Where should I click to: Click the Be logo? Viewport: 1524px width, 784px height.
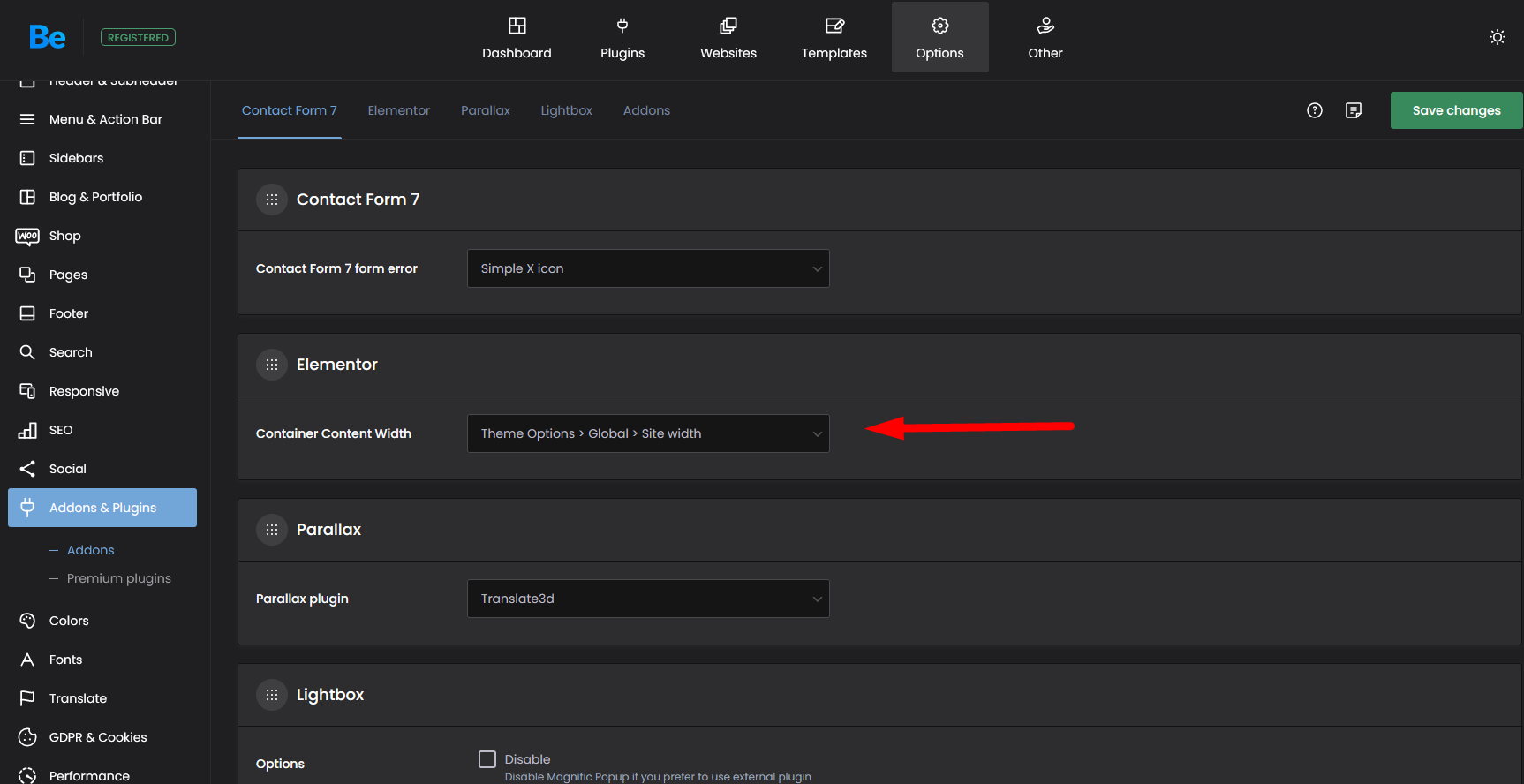(x=48, y=37)
